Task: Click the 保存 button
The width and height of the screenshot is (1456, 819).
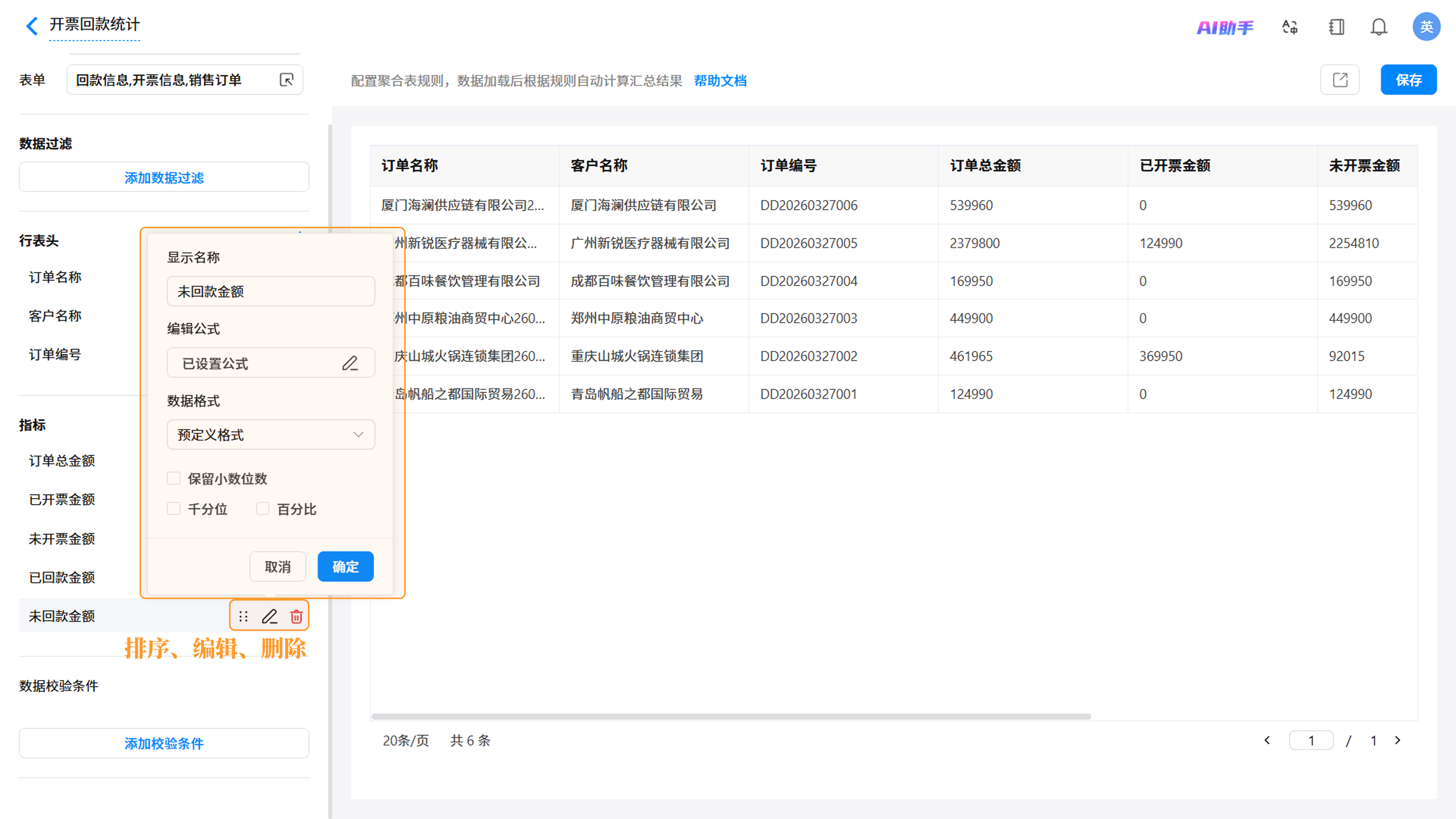Action: coord(1408,80)
